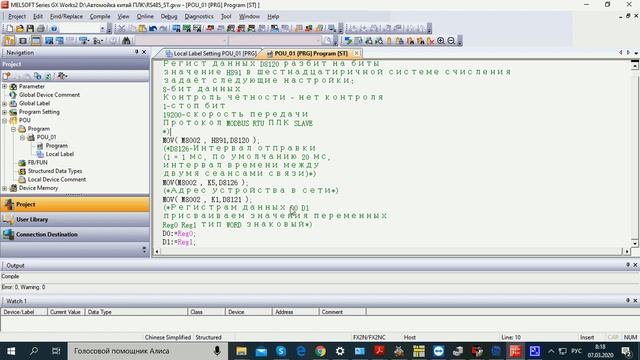The width and height of the screenshot is (640, 360).
Task: Click the blue-green arrows convert icon
Action: pyautogui.click(x=348, y=41)
